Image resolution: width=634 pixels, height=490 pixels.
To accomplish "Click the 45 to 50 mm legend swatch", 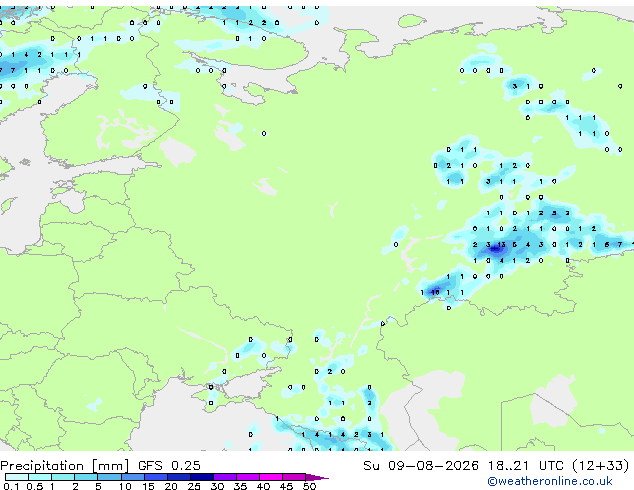I will click(x=294, y=477).
